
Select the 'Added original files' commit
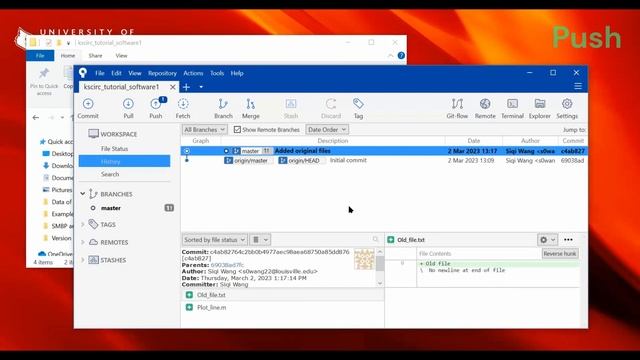384,151
